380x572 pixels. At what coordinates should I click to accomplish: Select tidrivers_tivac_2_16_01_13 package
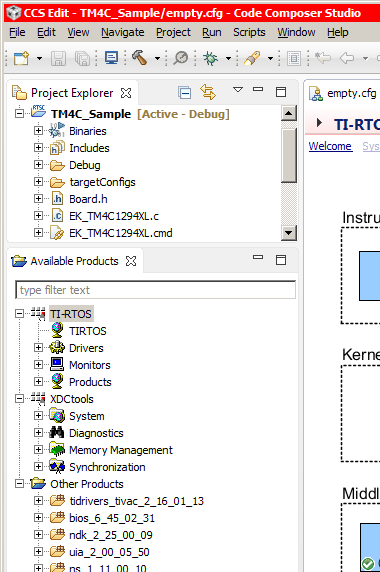pyautogui.click(x=136, y=501)
